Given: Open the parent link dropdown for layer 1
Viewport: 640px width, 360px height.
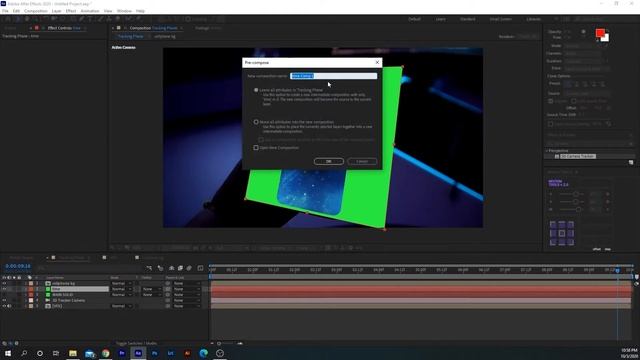Looking at the screenshot, I should [x=186, y=283].
